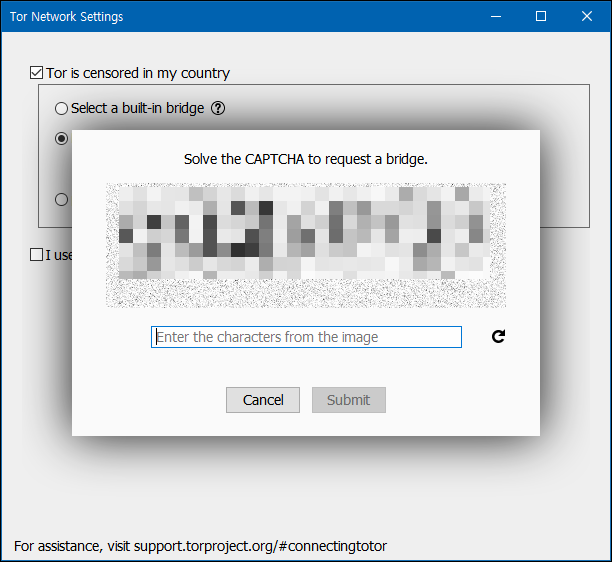Open help icon next to built-in bridge
The image size is (612, 562).
pyautogui.click(x=218, y=108)
